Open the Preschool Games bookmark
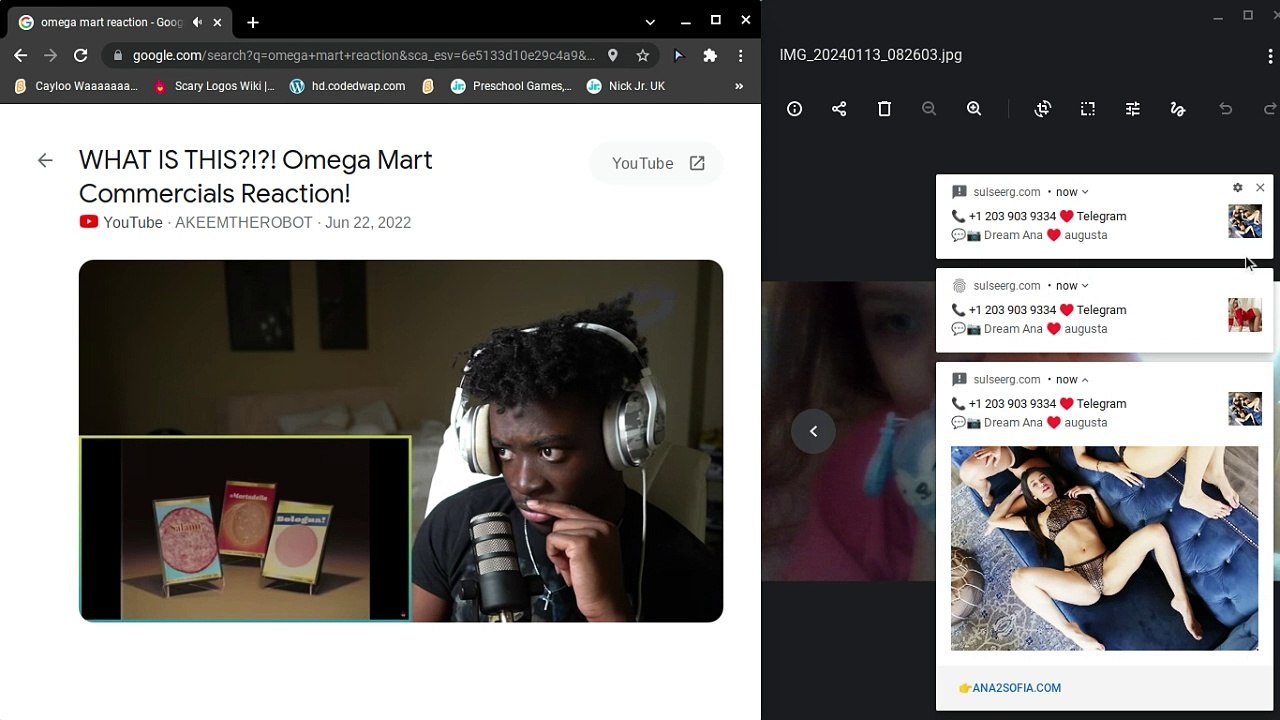Image resolution: width=1280 pixels, height=720 pixels. click(x=511, y=86)
